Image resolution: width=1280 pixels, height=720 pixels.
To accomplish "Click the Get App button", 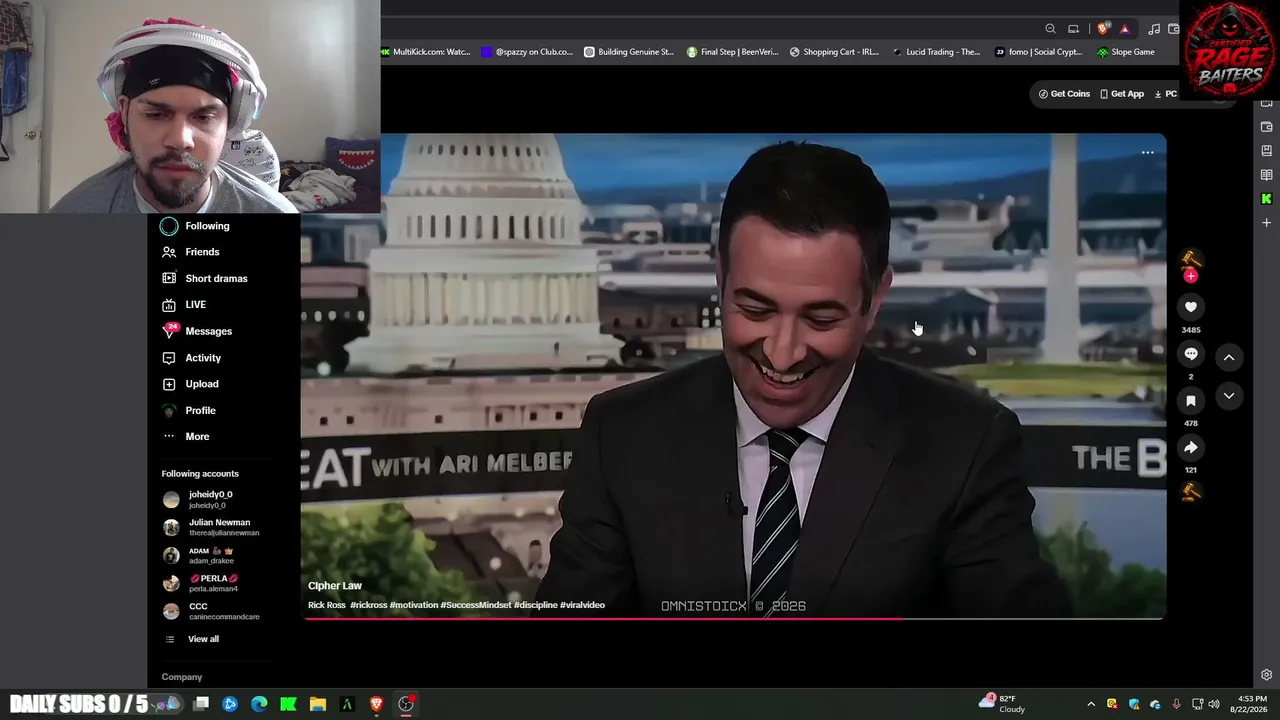I will (1121, 94).
